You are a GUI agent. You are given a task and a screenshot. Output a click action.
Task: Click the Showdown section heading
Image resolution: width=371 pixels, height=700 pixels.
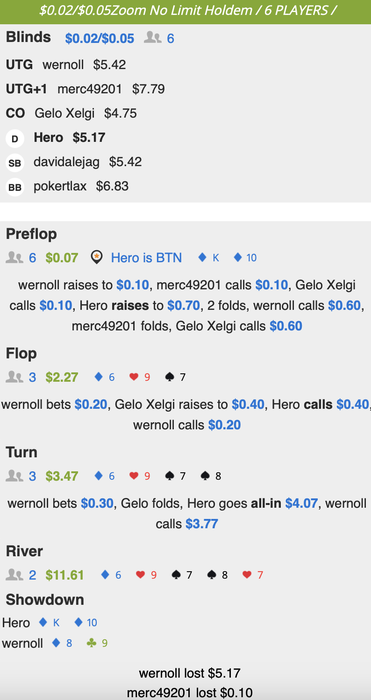point(45,600)
